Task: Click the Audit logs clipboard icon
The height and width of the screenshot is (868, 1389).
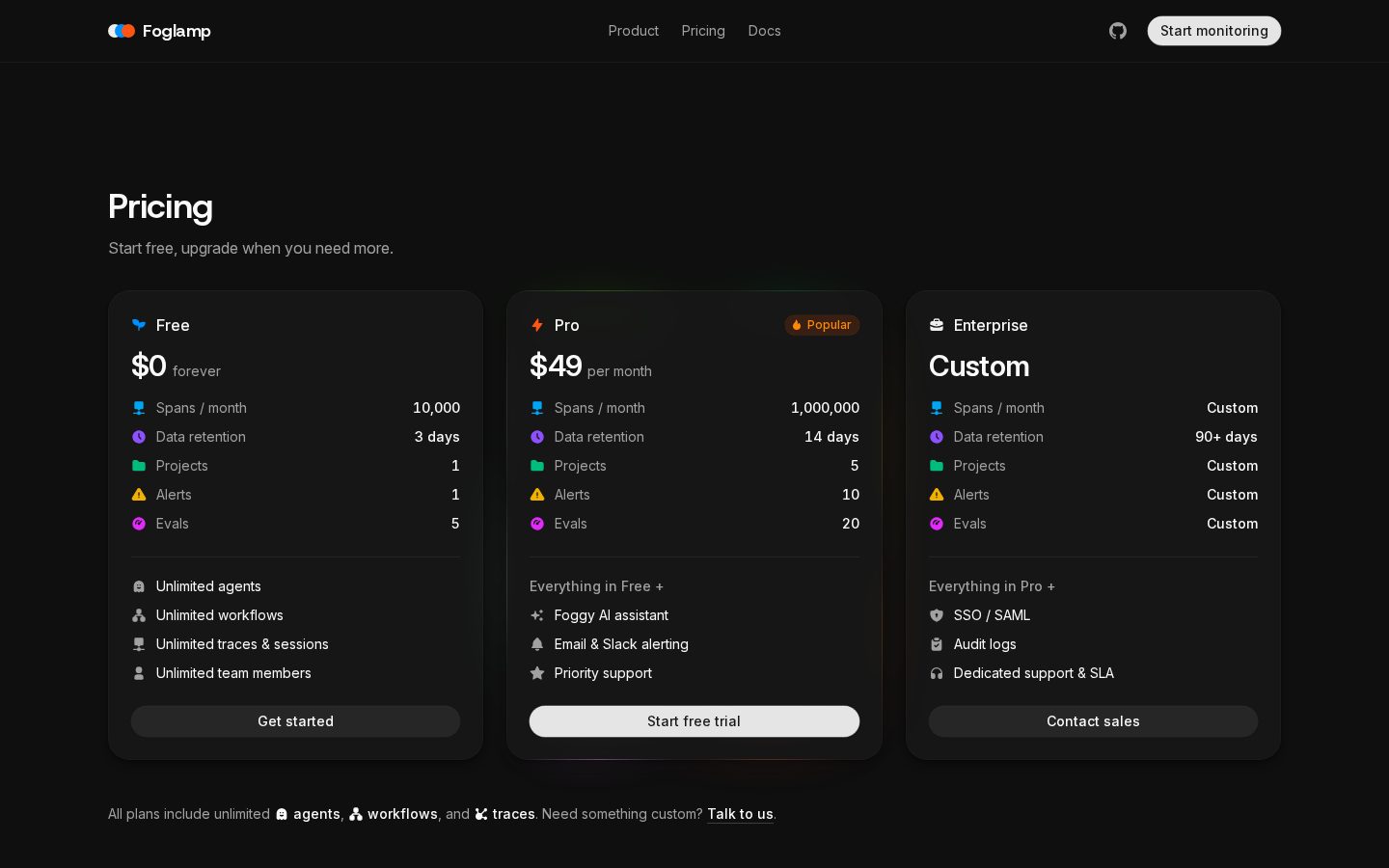Action: point(937,644)
